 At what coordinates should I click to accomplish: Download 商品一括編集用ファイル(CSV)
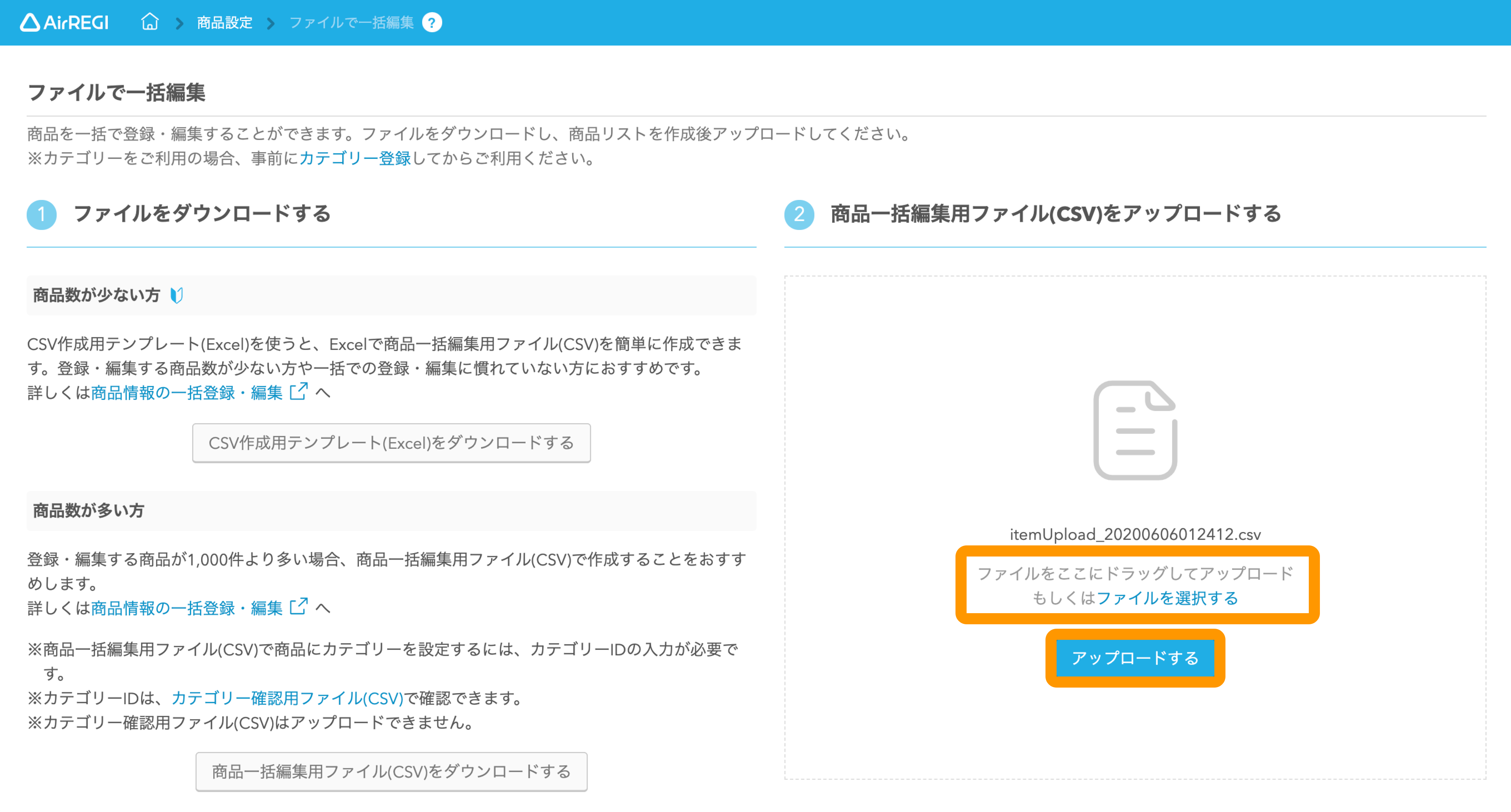pos(391,772)
